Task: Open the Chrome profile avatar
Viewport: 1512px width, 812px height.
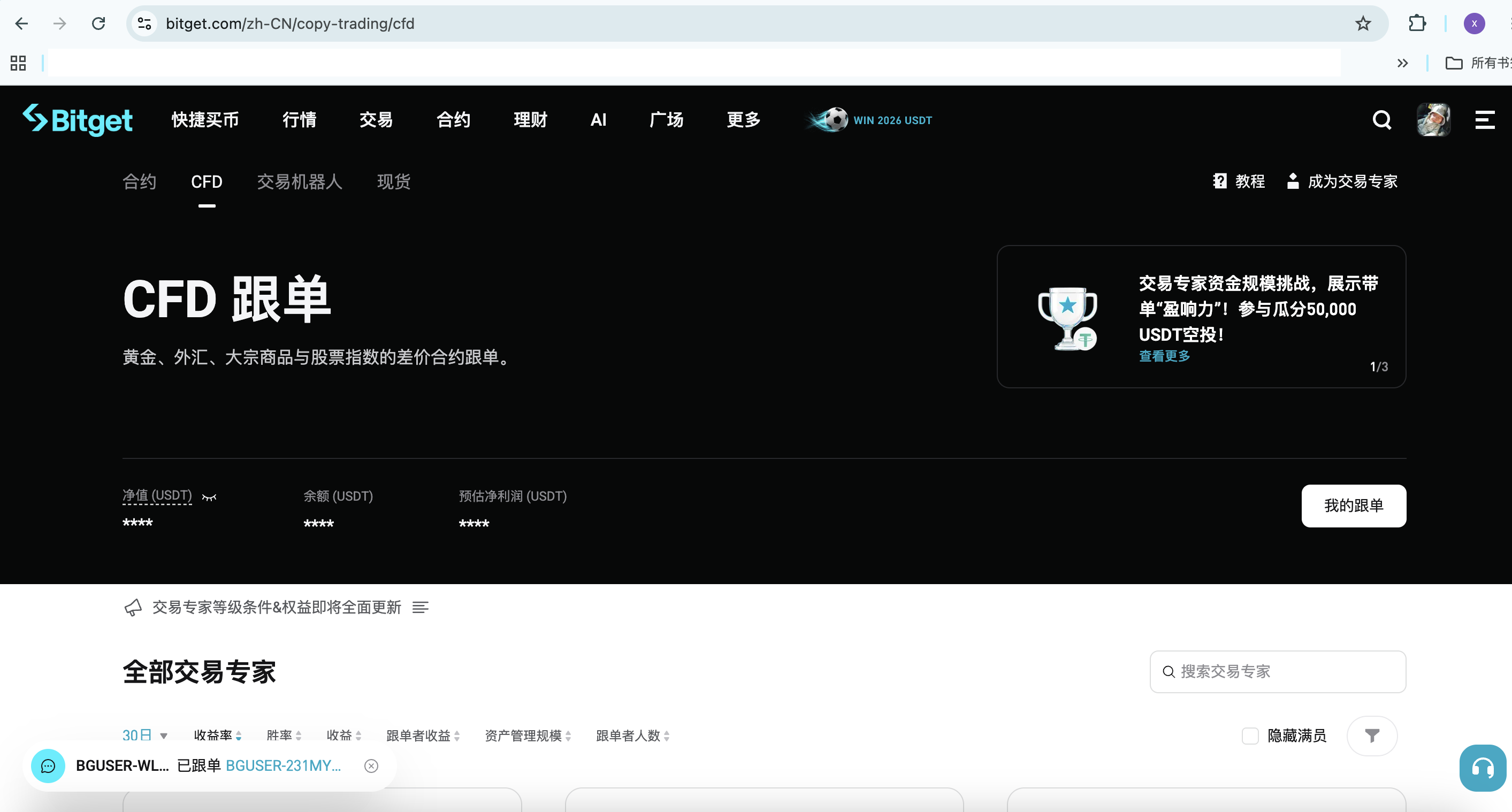Action: tap(1474, 24)
